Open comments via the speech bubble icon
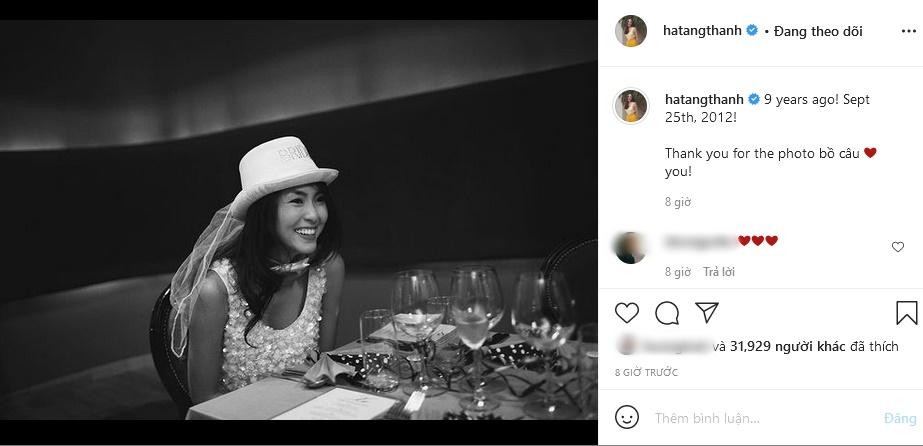The width and height of the screenshot is (923, 446). [x=667, y=313]
